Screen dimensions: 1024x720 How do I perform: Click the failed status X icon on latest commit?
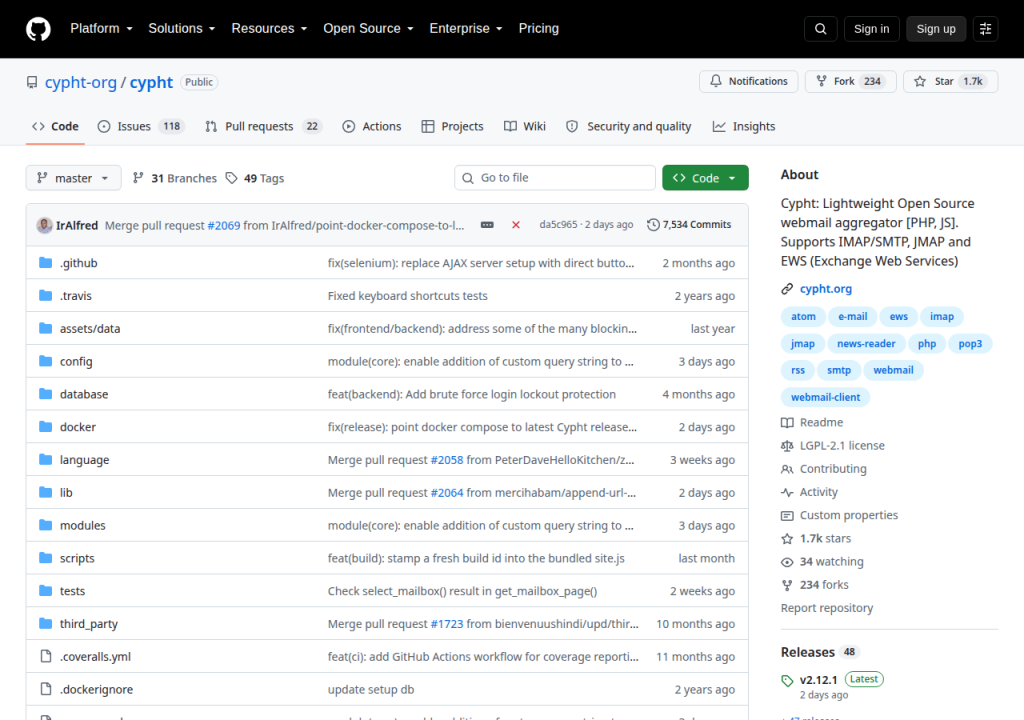pos(516,225)
